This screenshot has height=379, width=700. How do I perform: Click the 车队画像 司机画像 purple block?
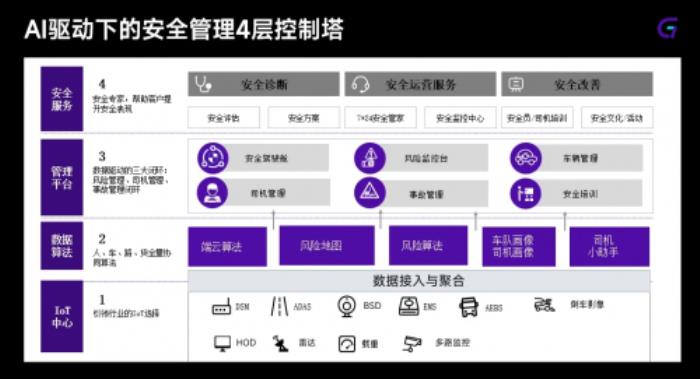[519, 246]
